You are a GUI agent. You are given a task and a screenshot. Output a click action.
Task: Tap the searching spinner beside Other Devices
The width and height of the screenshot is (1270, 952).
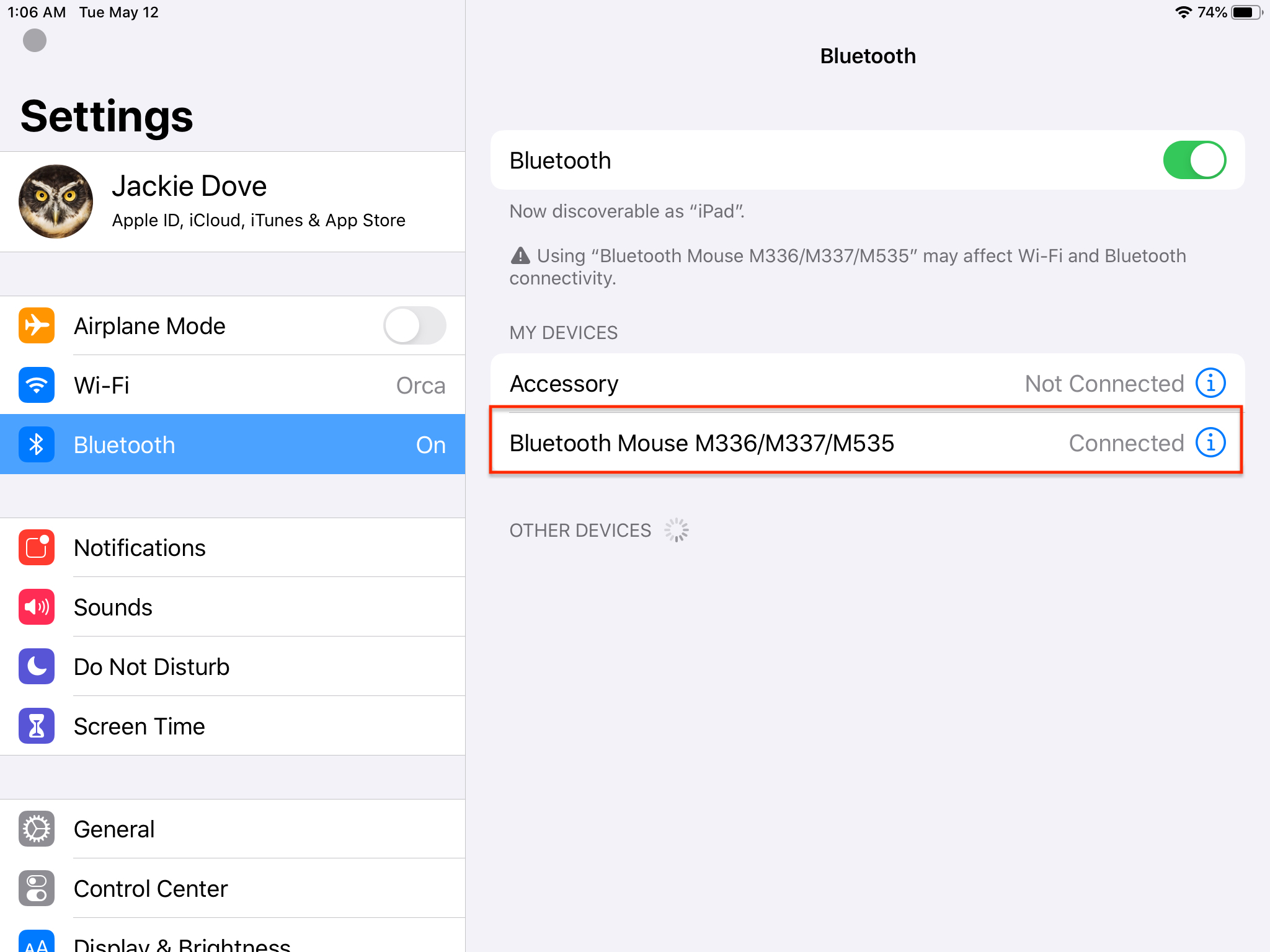point(676,530)
